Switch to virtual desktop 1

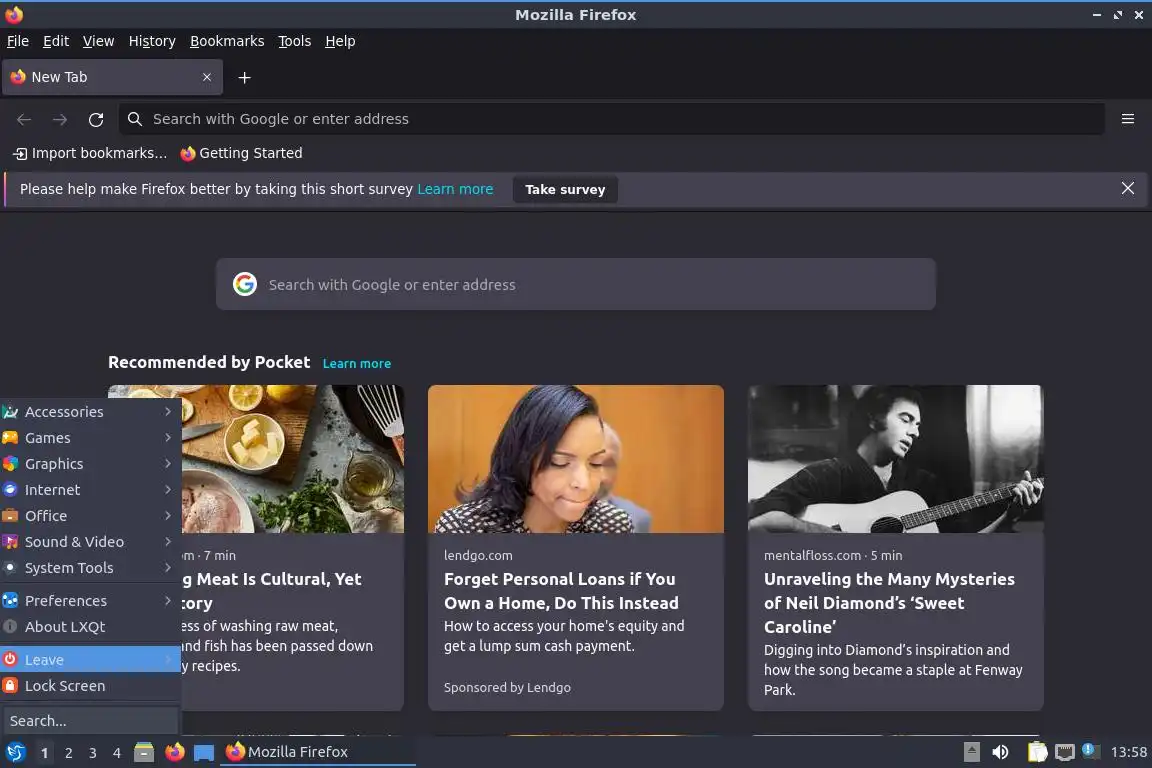tap(45, 753)
